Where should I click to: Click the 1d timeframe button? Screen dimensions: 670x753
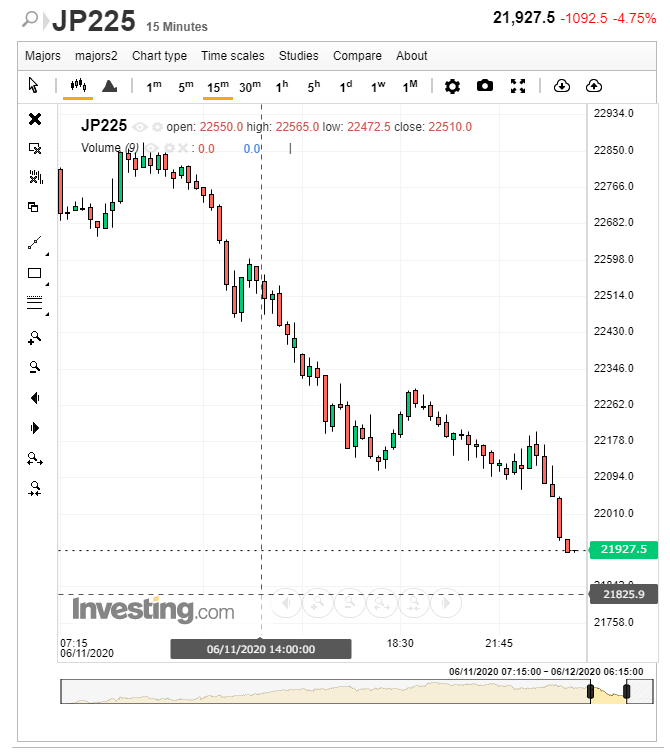pos(345,86)
